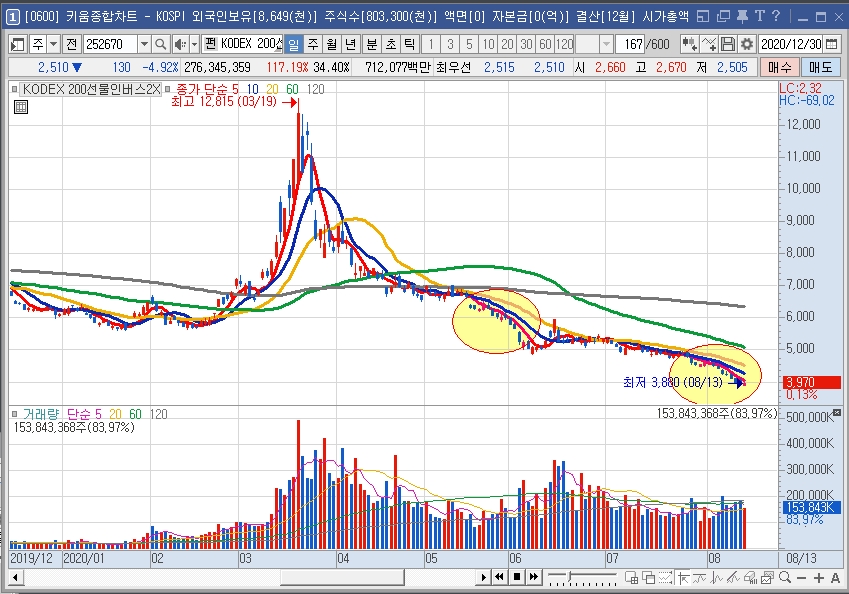Click the speaker sound icon
Image resolution: width=849 pixels, height=594 pixels.
tap(180, 44)
